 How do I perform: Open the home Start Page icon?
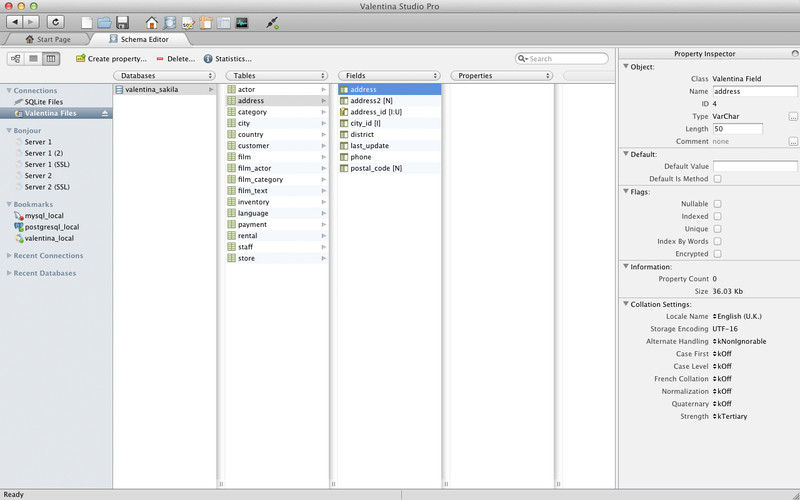(x=152, y=22)
